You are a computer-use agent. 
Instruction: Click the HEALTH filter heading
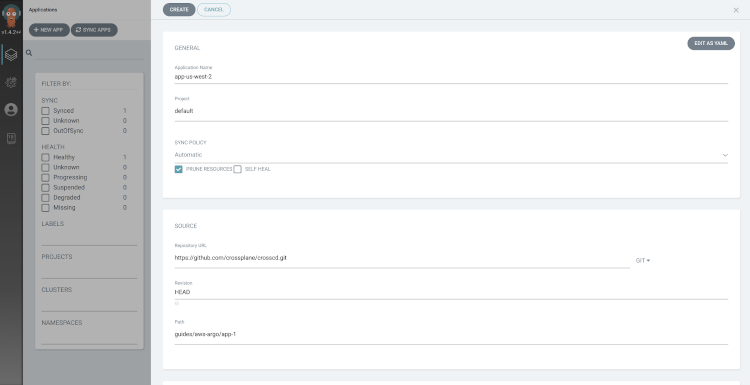pyautogui.click(x=53, y=147)
